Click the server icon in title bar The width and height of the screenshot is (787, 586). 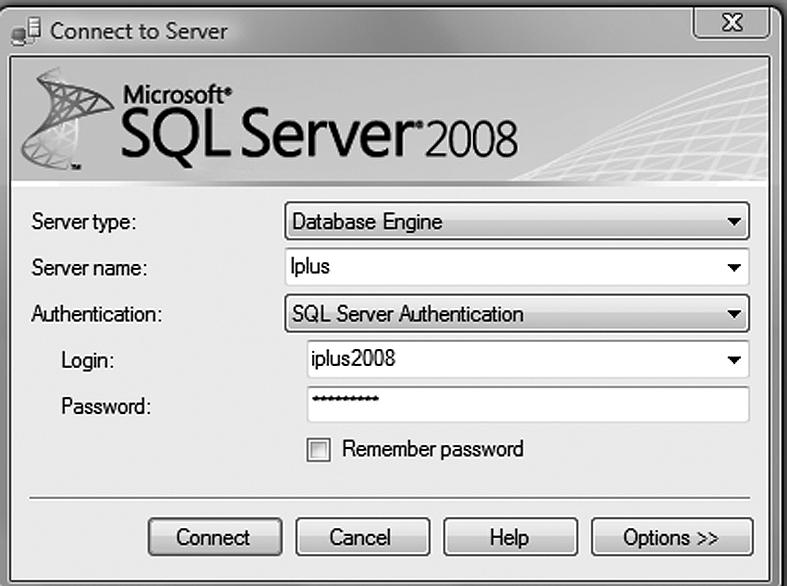(x=26, y=31)
